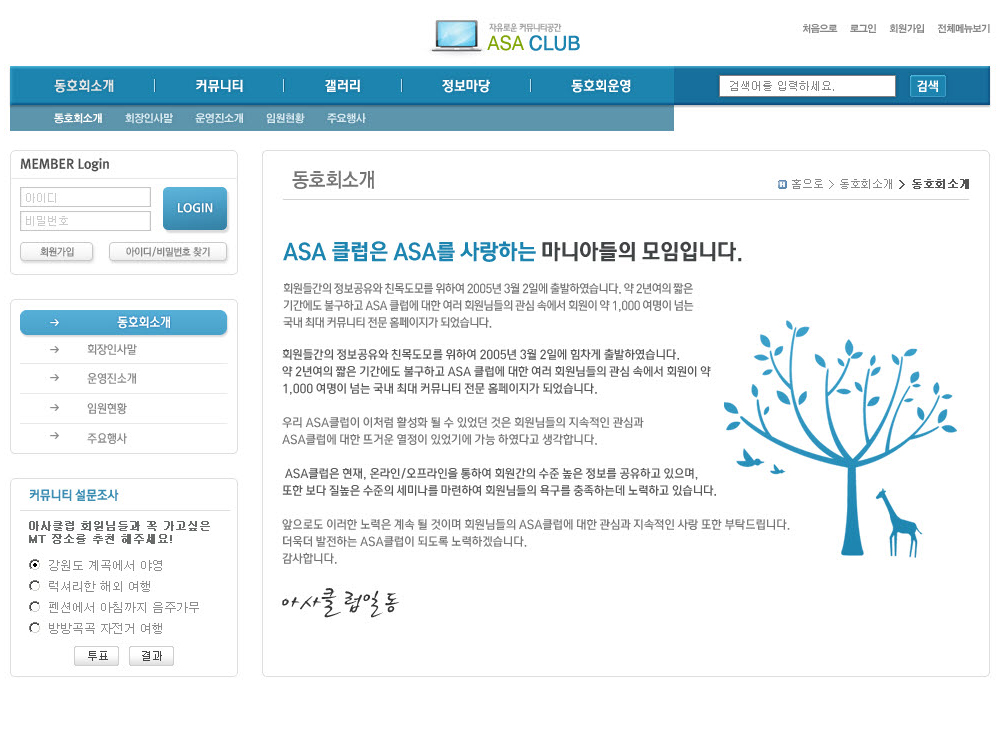Click the arrow icon next to 주요행사
Screen dimensions: 1000x750
click(x=54, y=437)
